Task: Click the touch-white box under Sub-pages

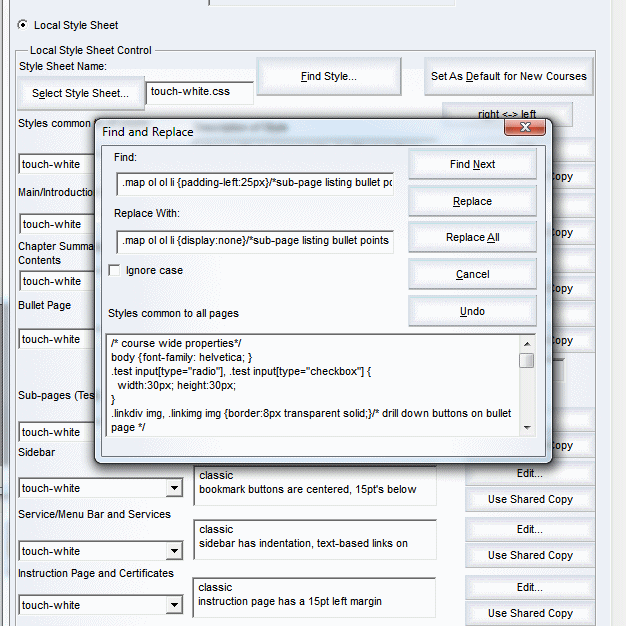Action: tap(56, 432)
